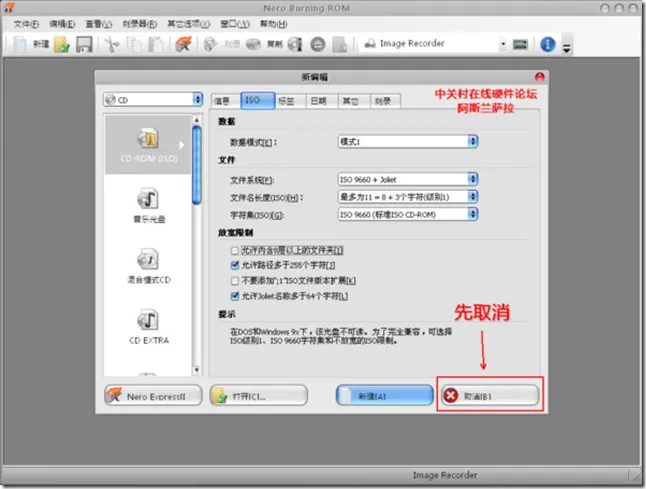Switch to the 刻录 tab
This screenshot has width=646, height=489.
coord(386,101)
